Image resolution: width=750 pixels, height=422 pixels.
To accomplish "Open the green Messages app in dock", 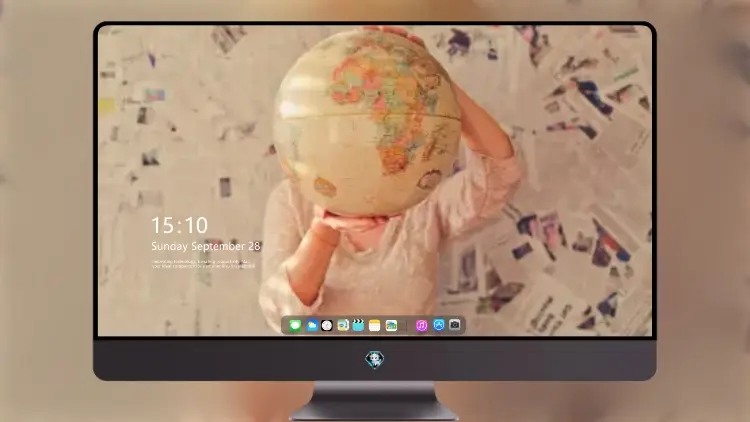I will (x=295, y=325).
